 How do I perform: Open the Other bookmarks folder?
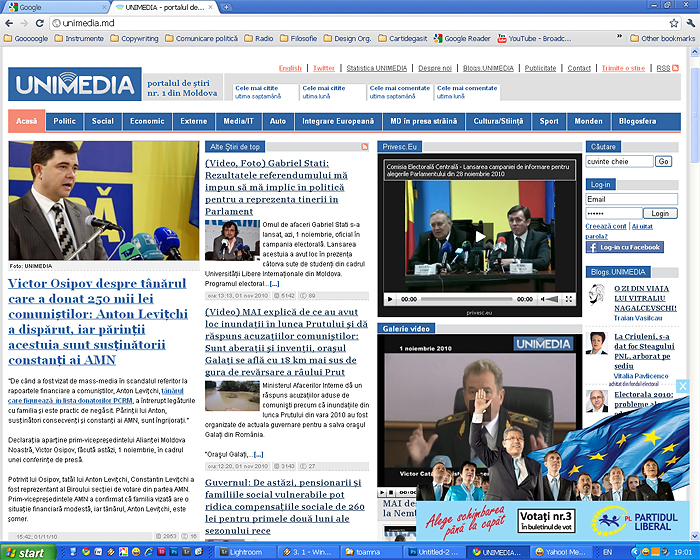tap(662, 38)
